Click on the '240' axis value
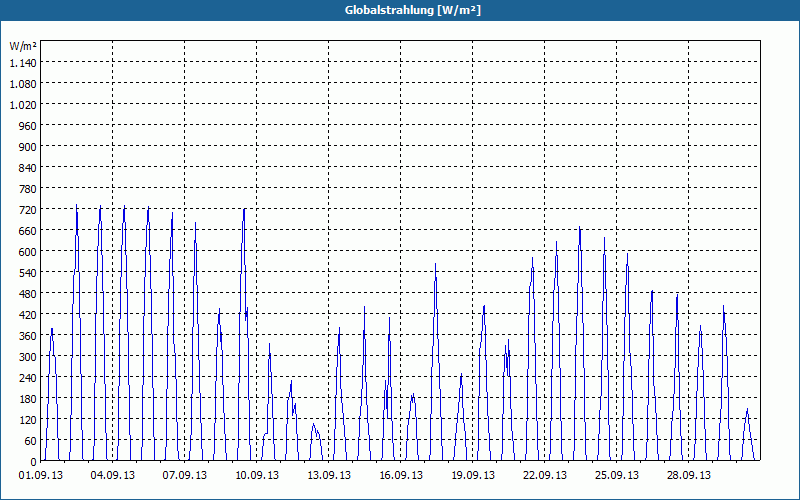Viewport: 800px width, 500px height. [28, 378]
